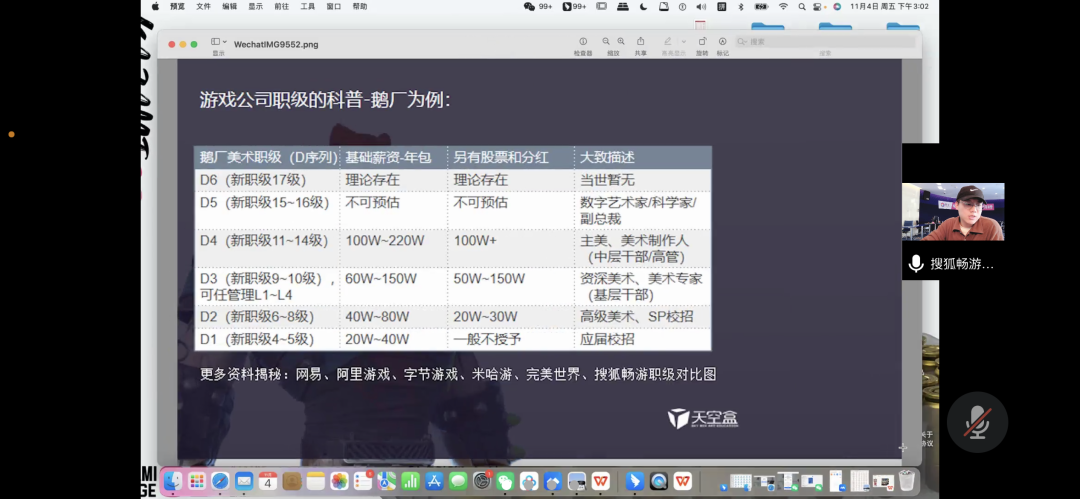Open the Share (共享) button in Preview
The height and width of the screenshot is (499, 1080).
tap(641, 41)
